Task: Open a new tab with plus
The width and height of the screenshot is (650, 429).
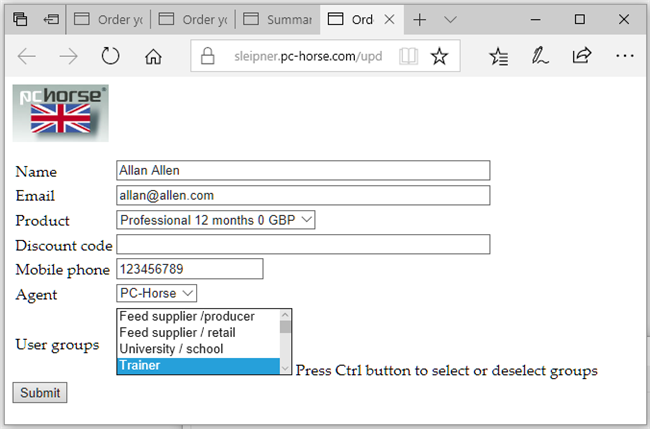Action: pyautogui.click(x=420, y=19)
